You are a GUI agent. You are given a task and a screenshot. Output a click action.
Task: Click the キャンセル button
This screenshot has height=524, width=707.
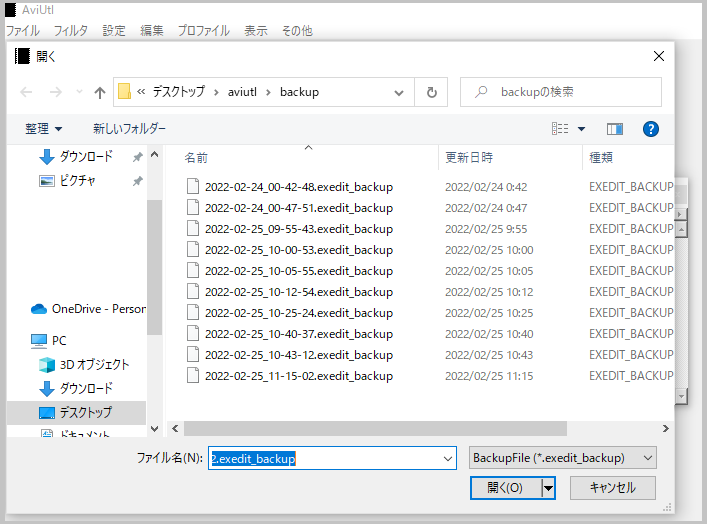[x=613, y=488]
